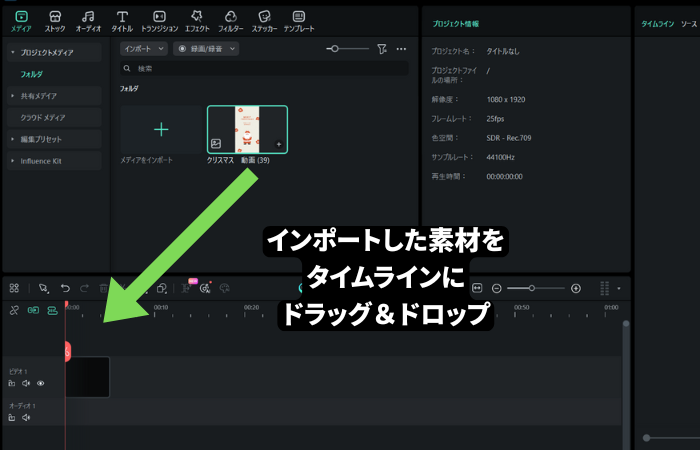Open the フィルター (Filters) tab
The image size is (700, 450).
(230, 21)
